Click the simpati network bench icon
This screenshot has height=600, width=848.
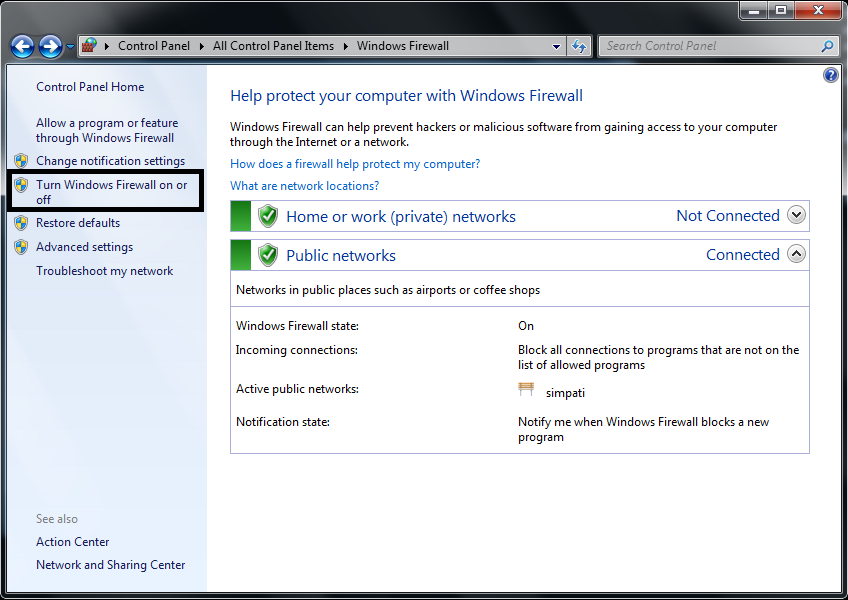pyautogui.click(x=526, y=389)
